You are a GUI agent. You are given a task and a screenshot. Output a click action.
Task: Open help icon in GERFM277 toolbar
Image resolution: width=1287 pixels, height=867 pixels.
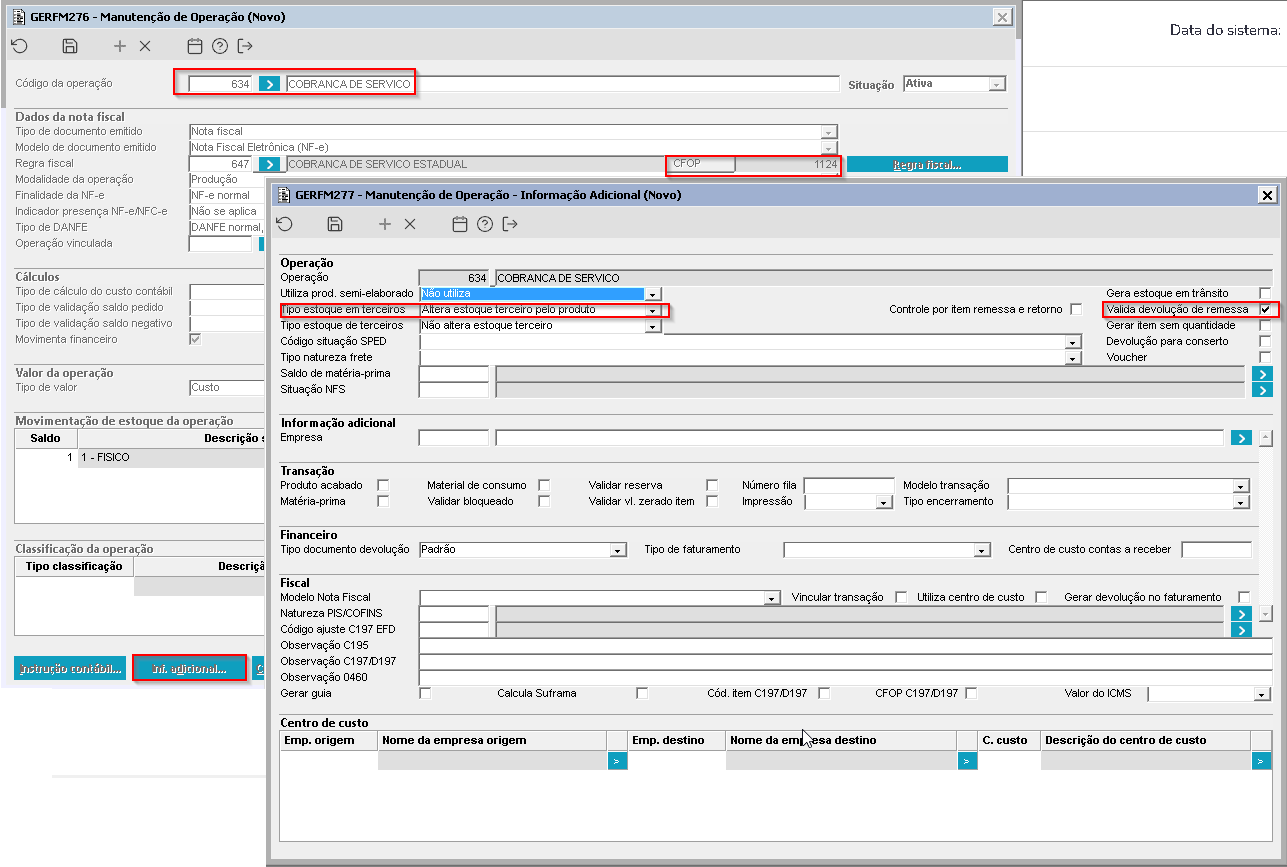pos(485,224)
